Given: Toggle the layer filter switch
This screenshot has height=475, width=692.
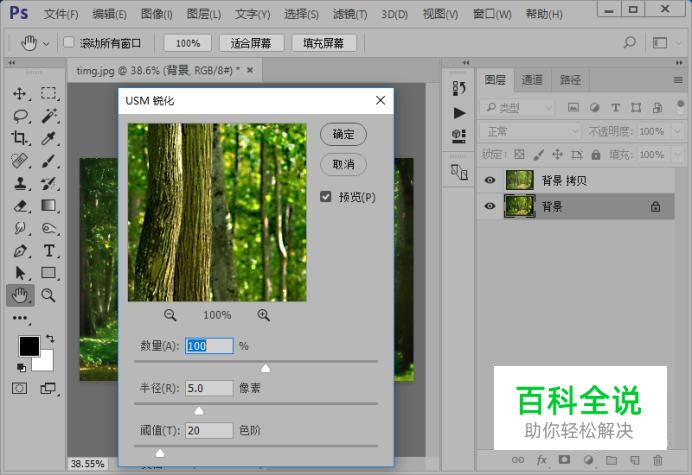Looking at the screenshot, I should 680,106.
